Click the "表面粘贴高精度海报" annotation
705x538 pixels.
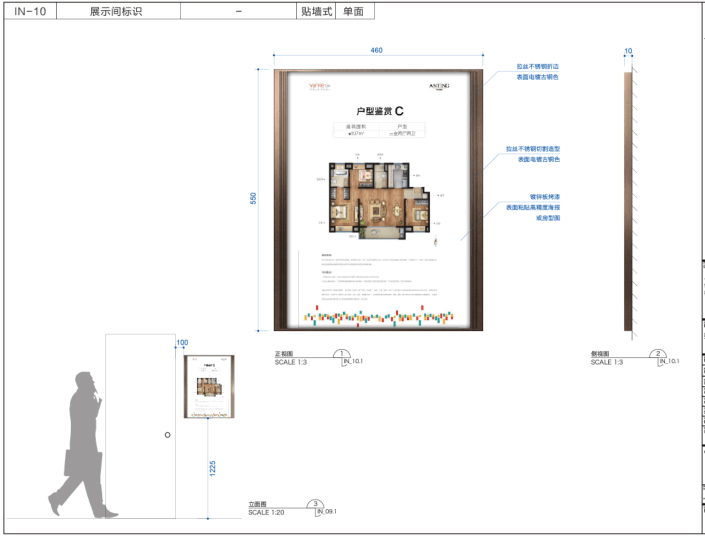pyautogui.click(x=533, y=208)
